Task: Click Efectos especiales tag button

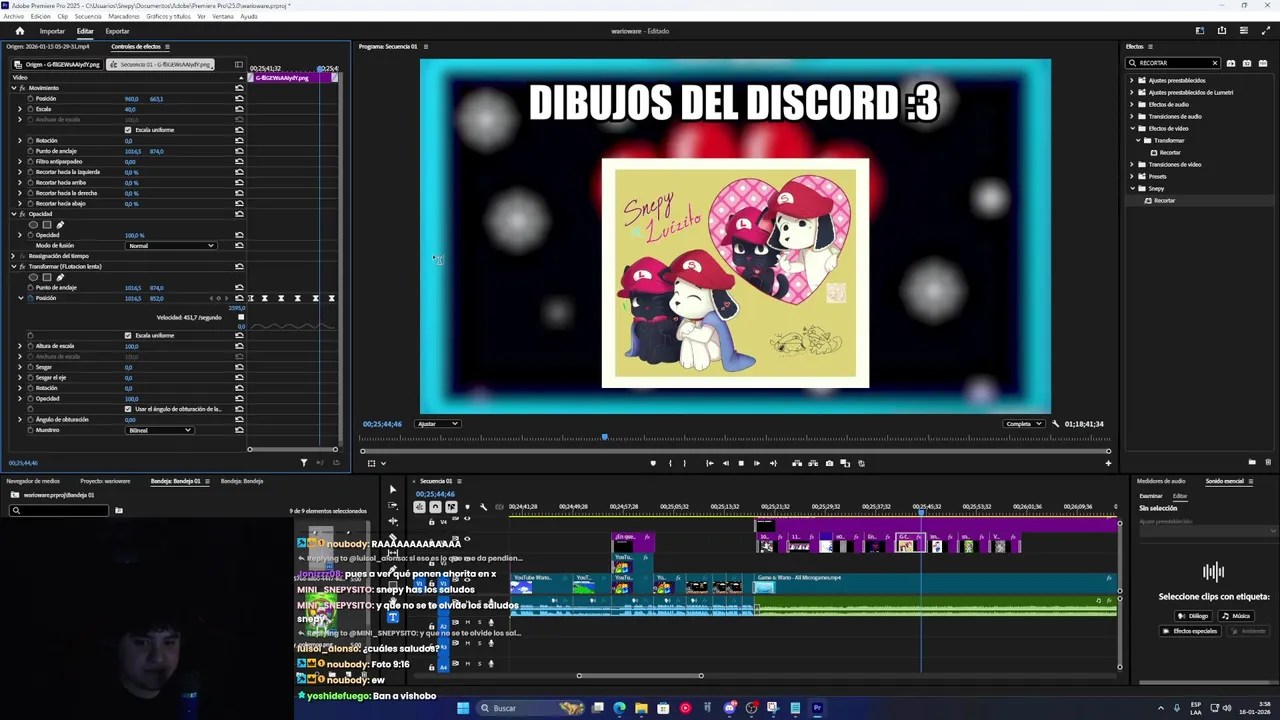Action: tap(1191, 631)
